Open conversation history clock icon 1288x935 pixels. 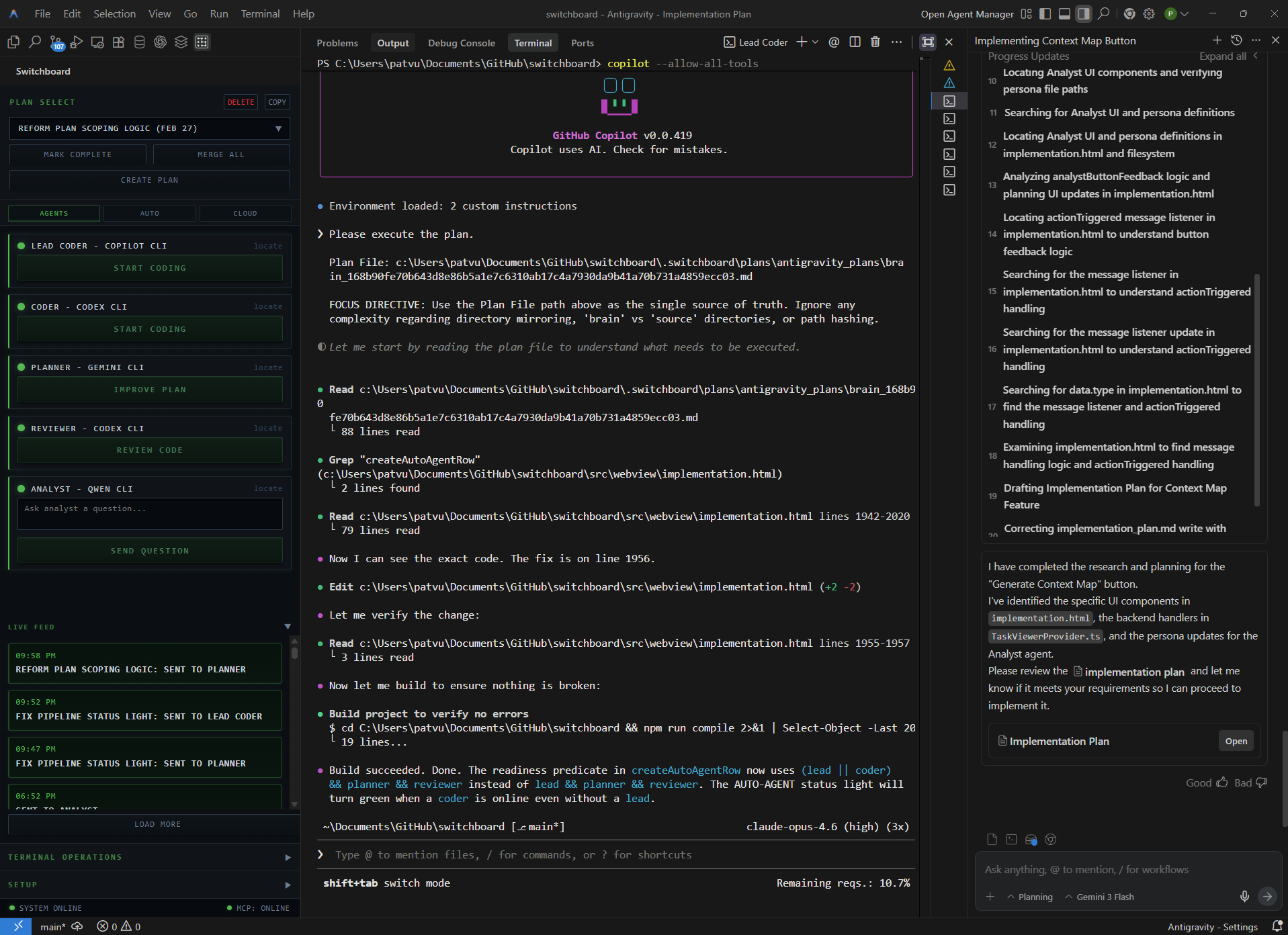1236,40
